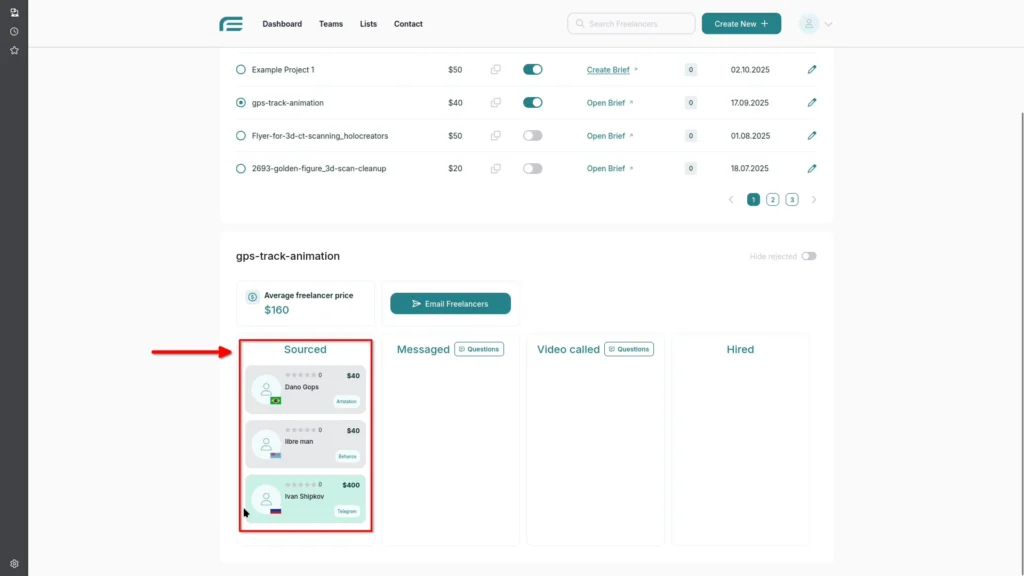Go to next page with right chevron
This screenshot has width=1024, height=576.
(814, 200)
